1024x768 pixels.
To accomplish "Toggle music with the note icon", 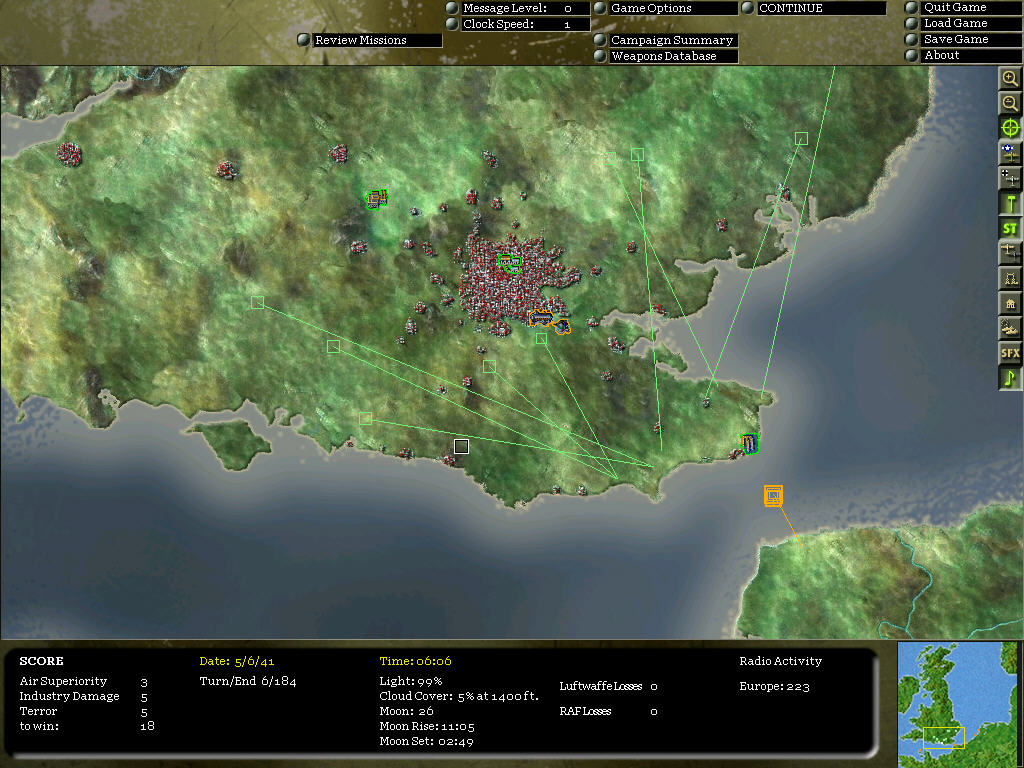I will click(x=1010, y=378).
